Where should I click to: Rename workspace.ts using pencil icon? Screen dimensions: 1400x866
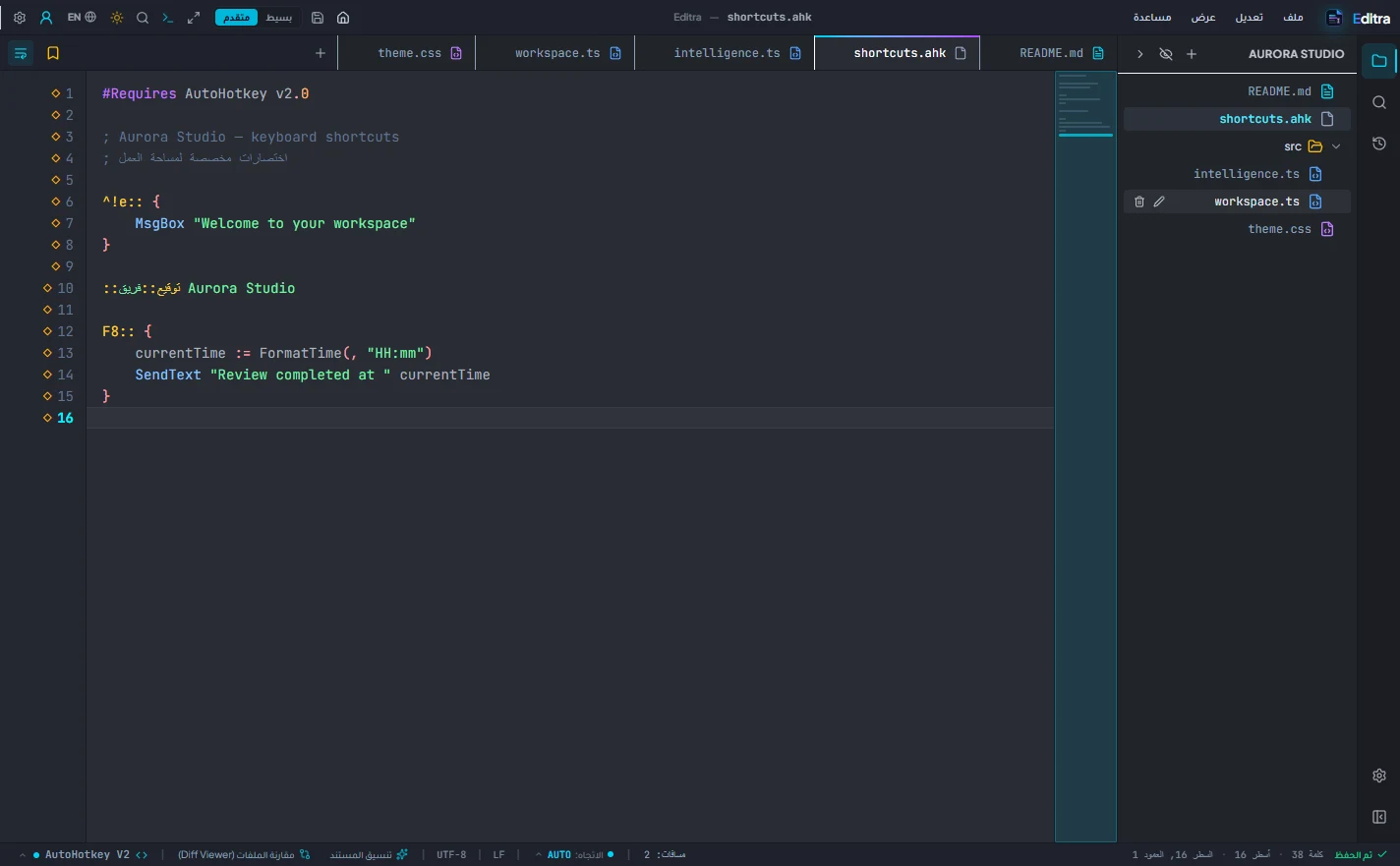pyautogui.click(x=1159, y=202)
